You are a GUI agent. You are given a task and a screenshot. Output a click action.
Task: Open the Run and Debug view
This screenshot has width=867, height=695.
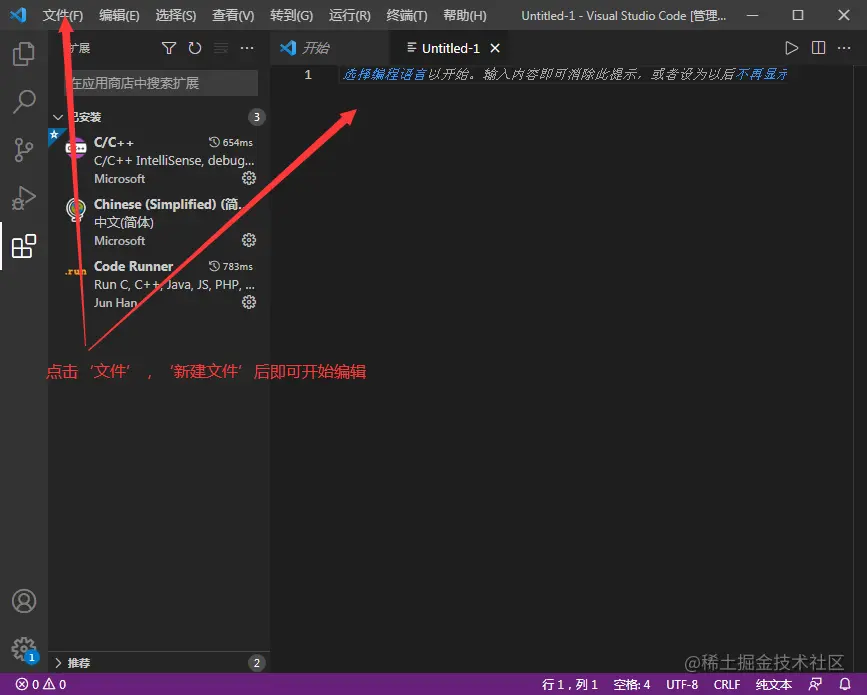coord(24,198)
